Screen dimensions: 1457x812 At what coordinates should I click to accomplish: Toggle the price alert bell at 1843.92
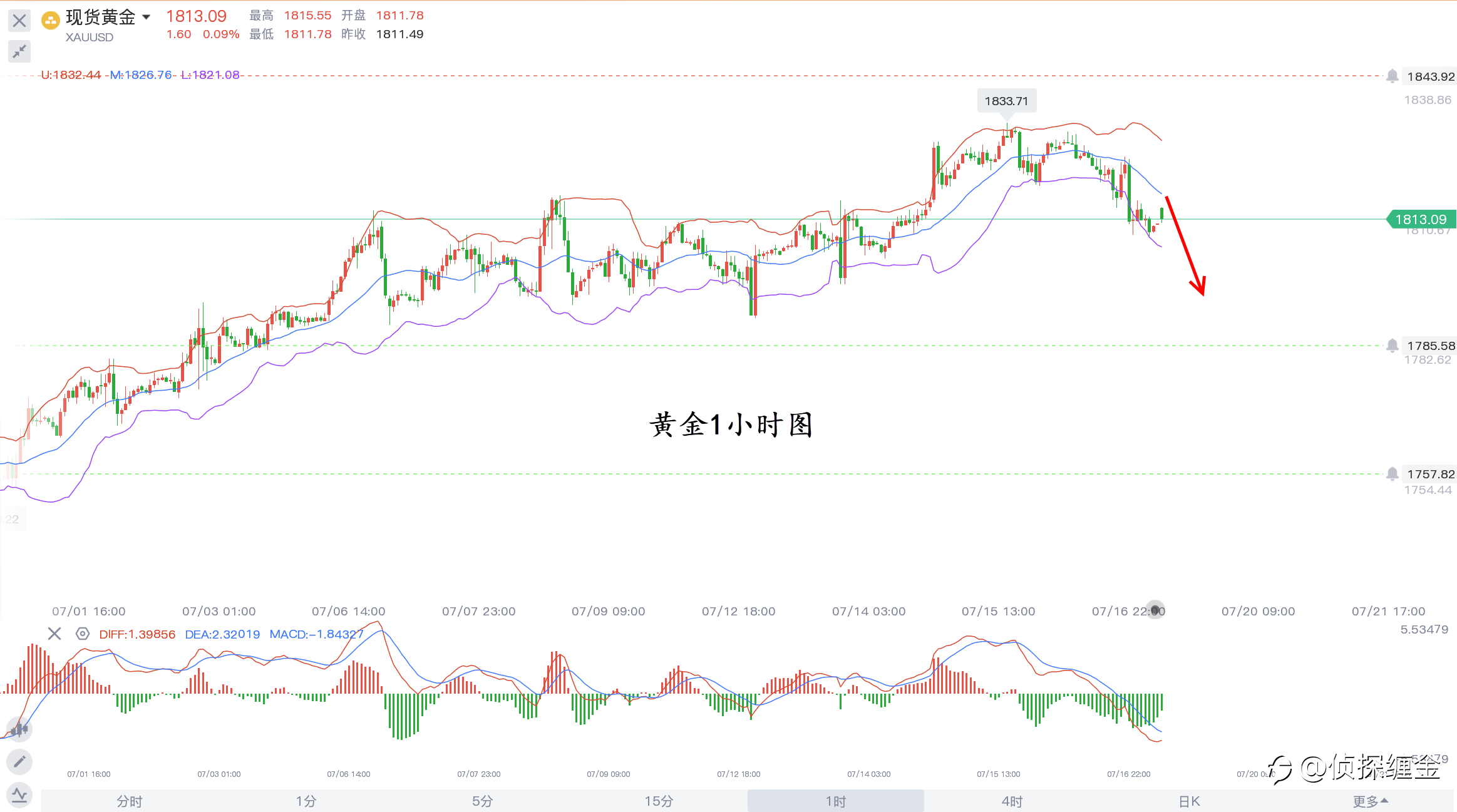click(1392, 76)
